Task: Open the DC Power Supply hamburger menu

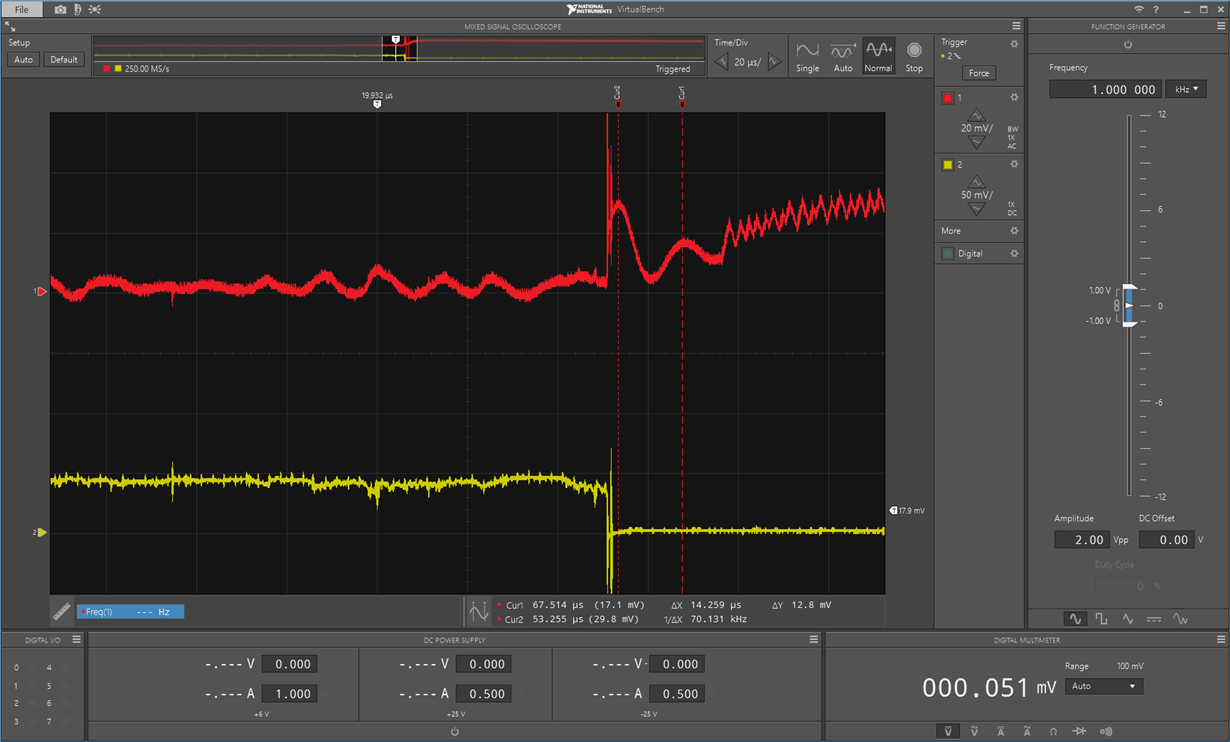Action: [814, 640]
